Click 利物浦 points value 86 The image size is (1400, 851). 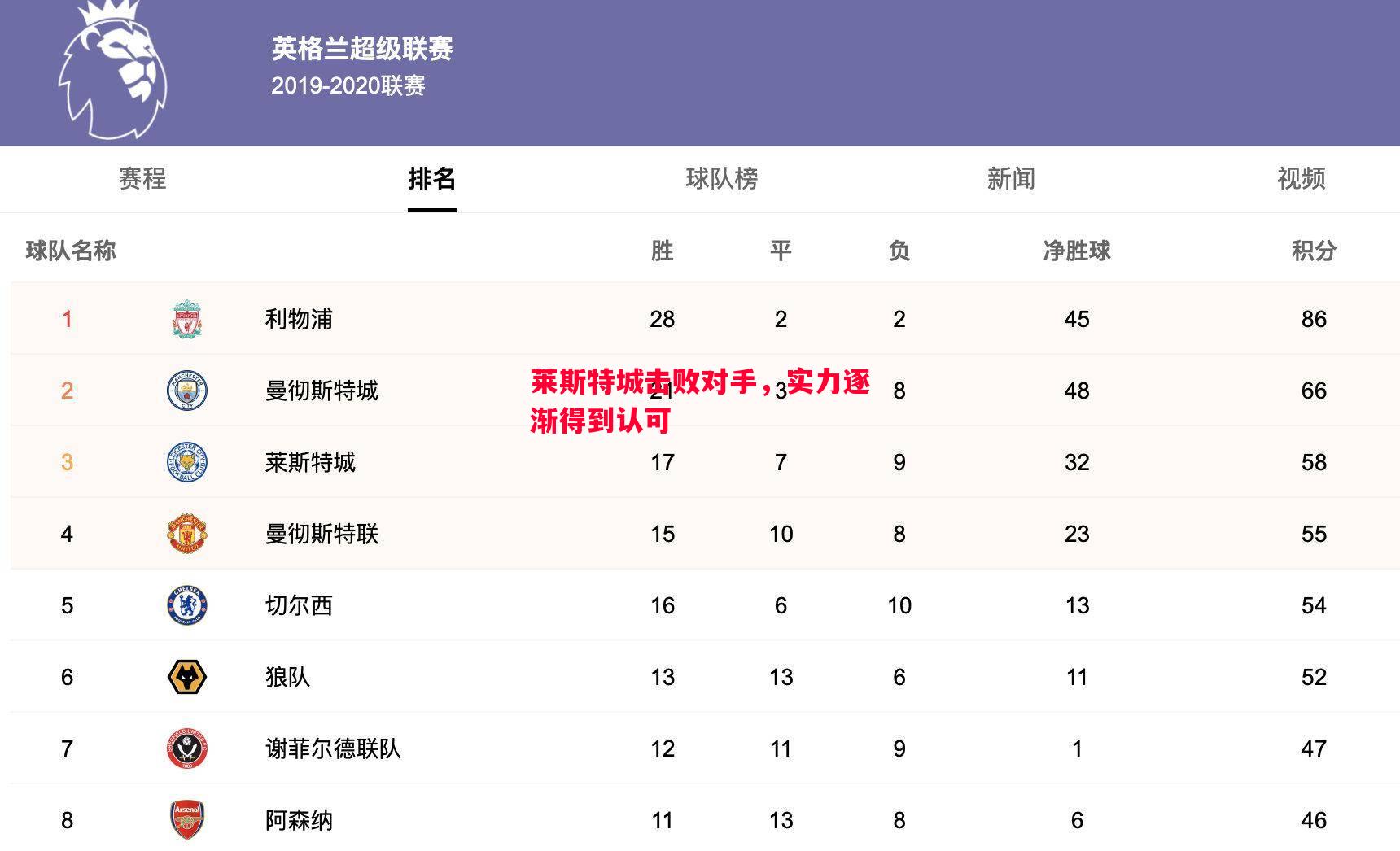(1314, 319)
